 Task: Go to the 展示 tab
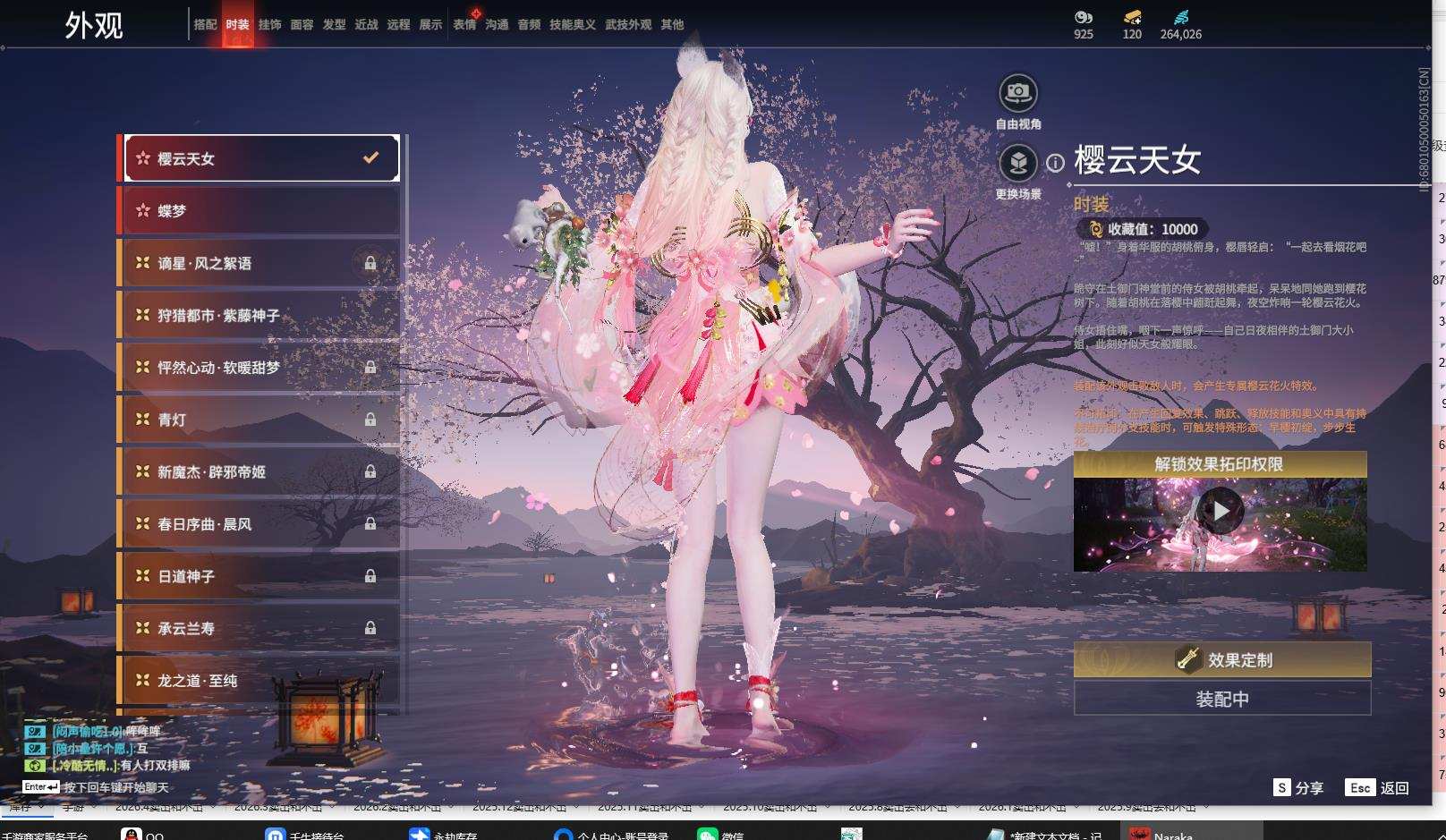click(431, 25)
